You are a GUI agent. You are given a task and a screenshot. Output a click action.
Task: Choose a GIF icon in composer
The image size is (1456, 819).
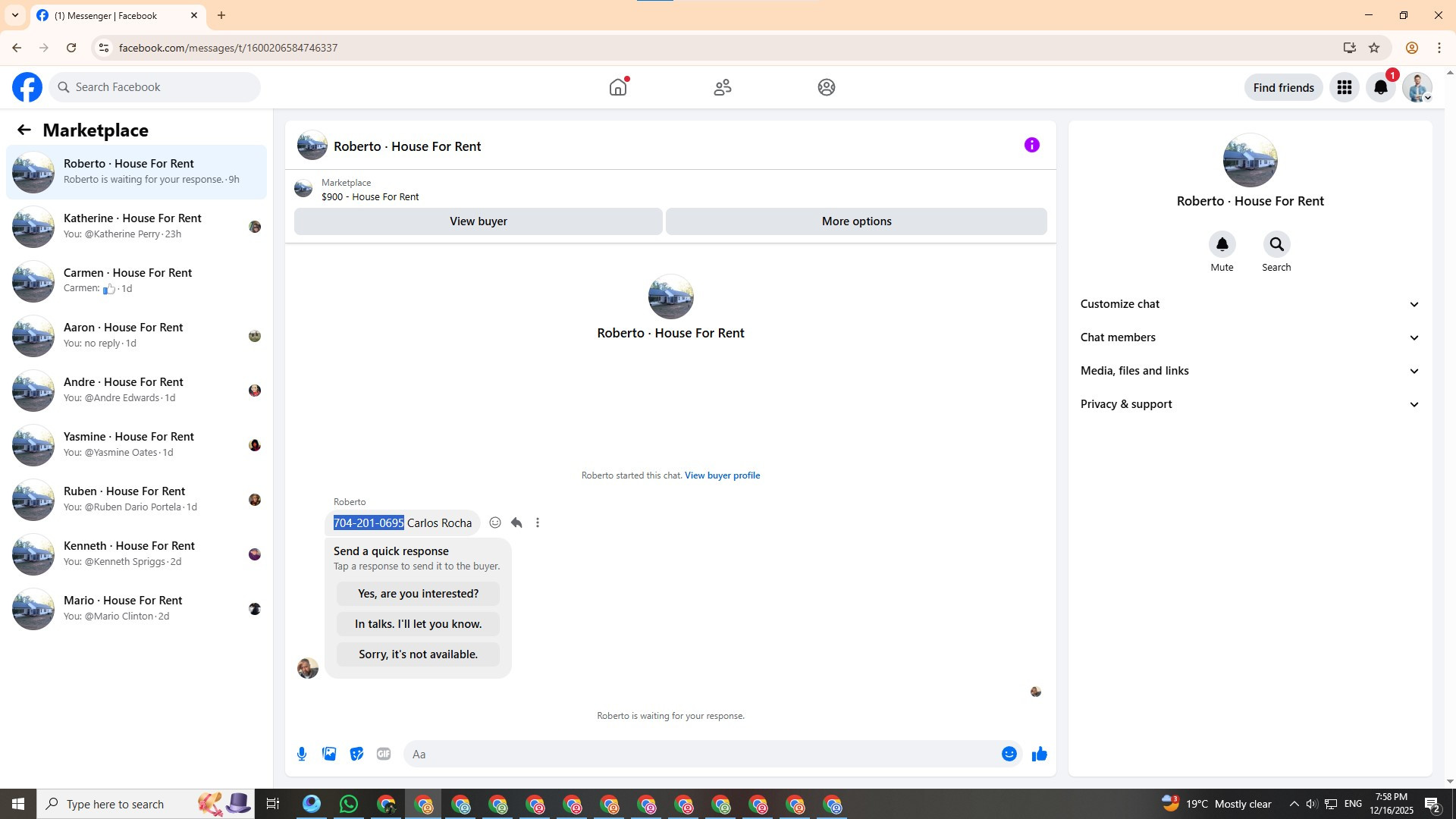[384, 754]
